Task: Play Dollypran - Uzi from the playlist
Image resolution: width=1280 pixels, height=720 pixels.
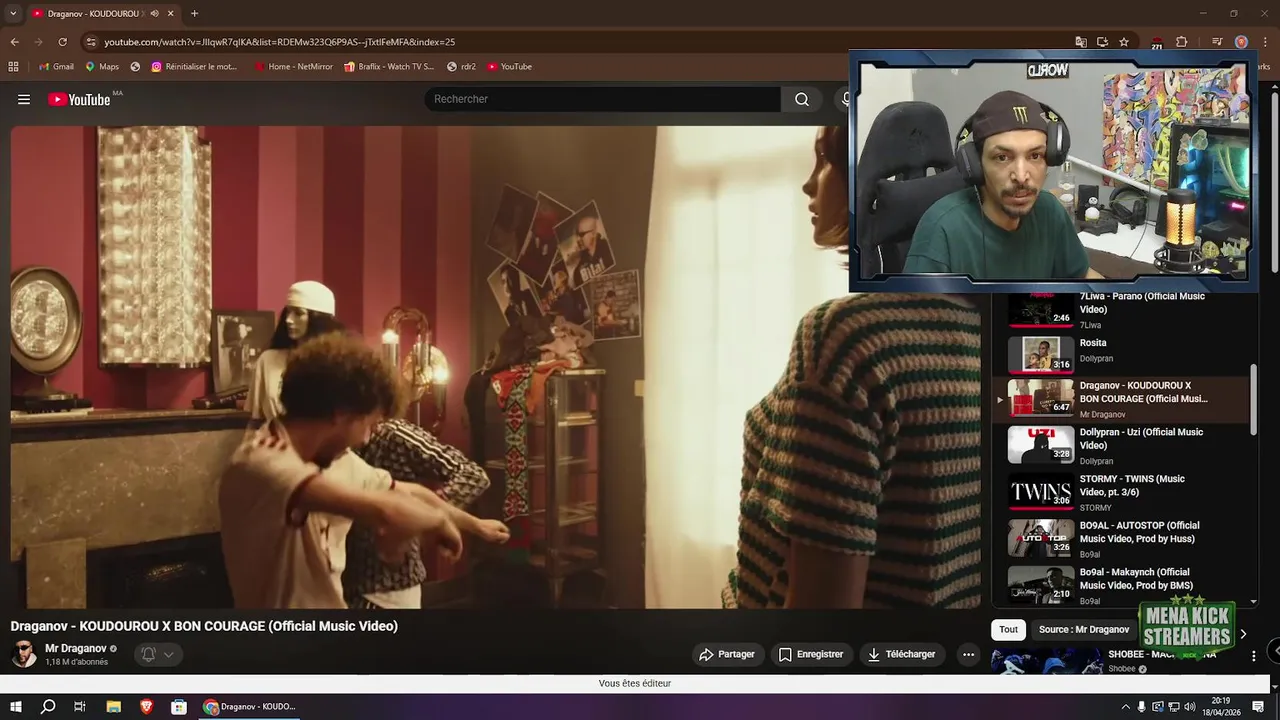Action: point(1122,446)
